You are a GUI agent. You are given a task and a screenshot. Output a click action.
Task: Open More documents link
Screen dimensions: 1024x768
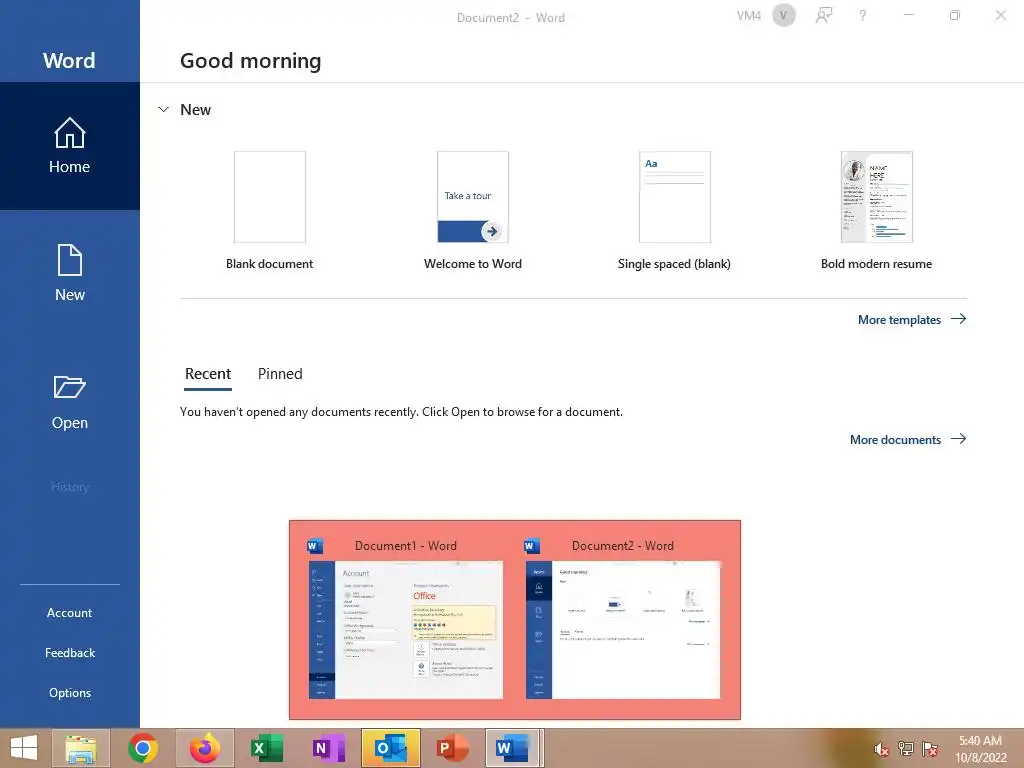908,440
